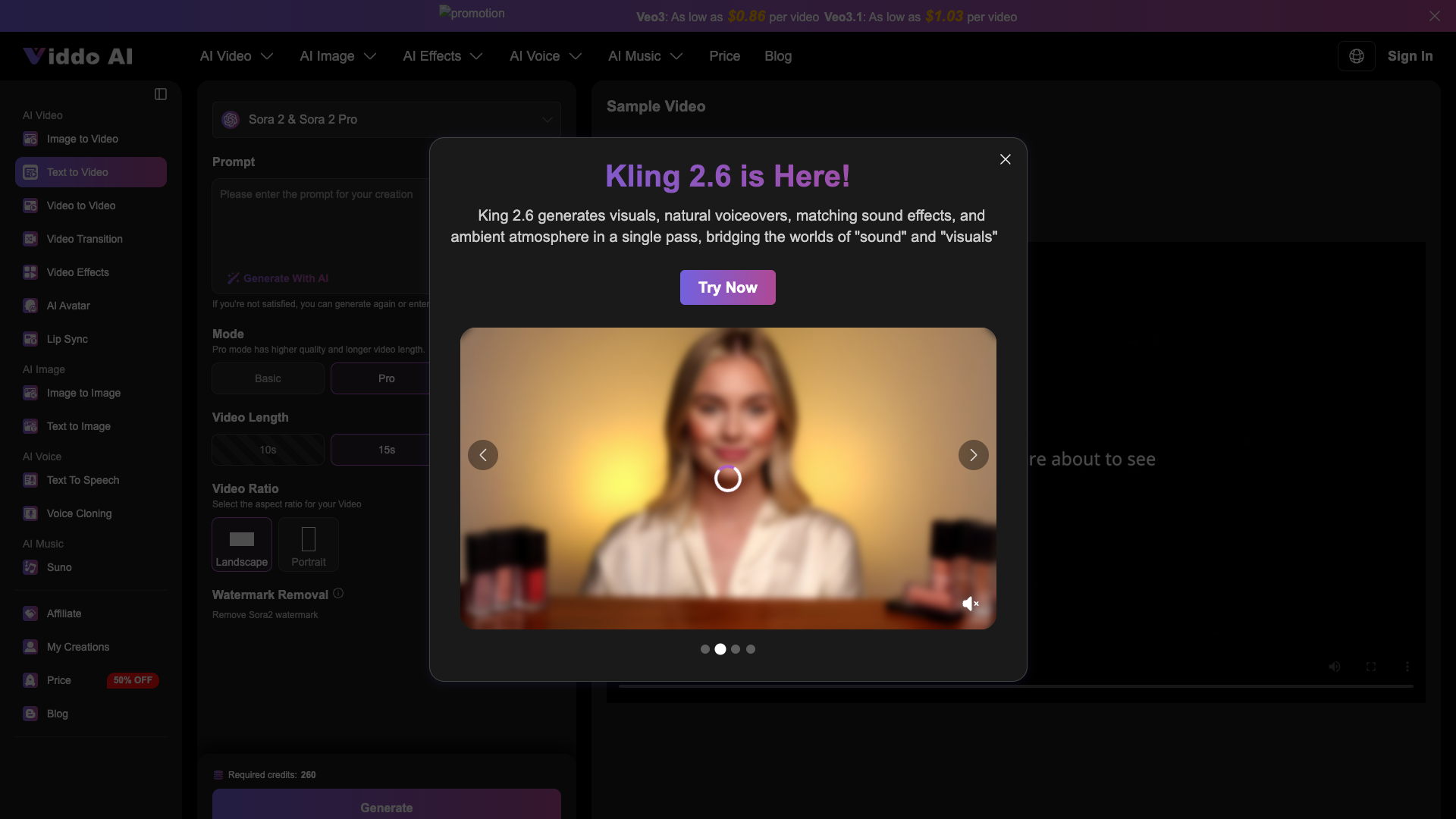The image size is (1456, 819).
Task: Click the 50% OFF badge
Action: [133, 680]
